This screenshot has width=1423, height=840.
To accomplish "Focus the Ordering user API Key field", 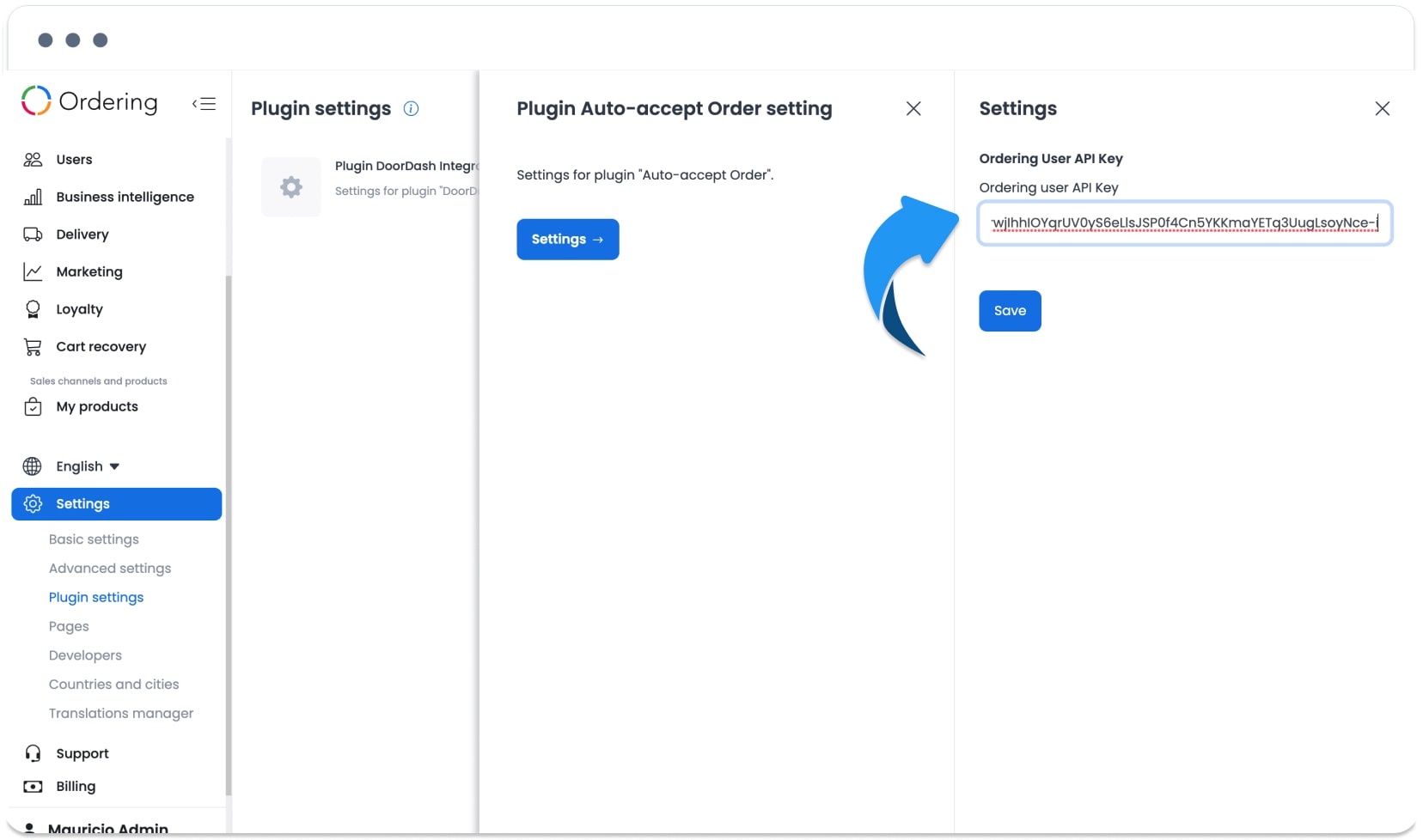I will [x=1185, y=223].
